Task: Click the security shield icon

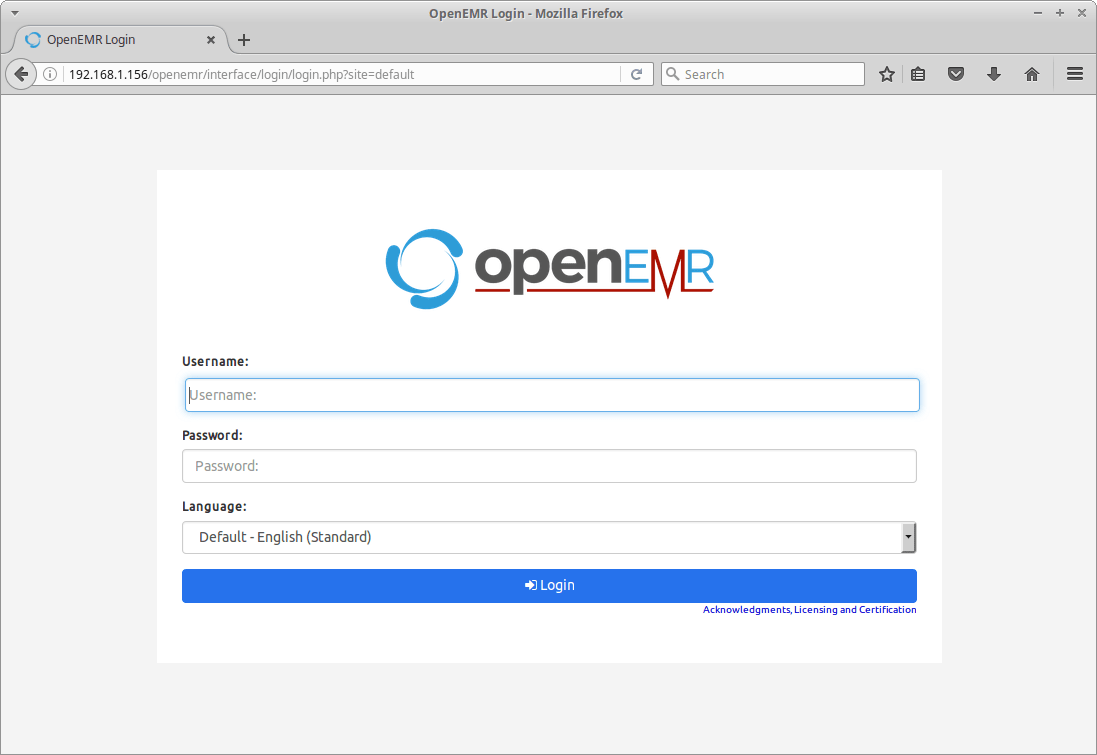Action: pyautogui.click(x=955, y=73)
